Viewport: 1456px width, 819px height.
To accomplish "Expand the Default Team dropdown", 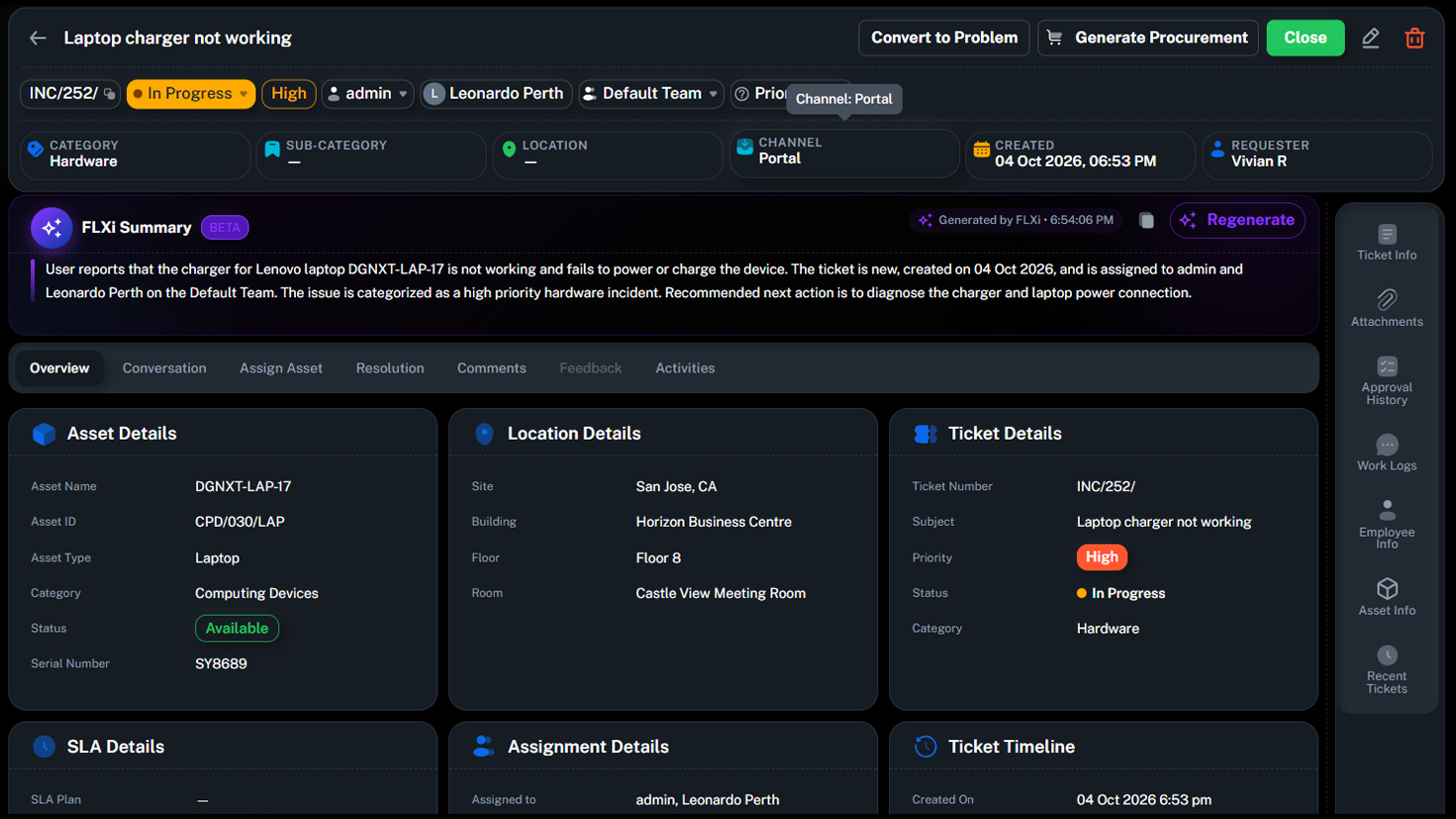I will click(651, 94).
